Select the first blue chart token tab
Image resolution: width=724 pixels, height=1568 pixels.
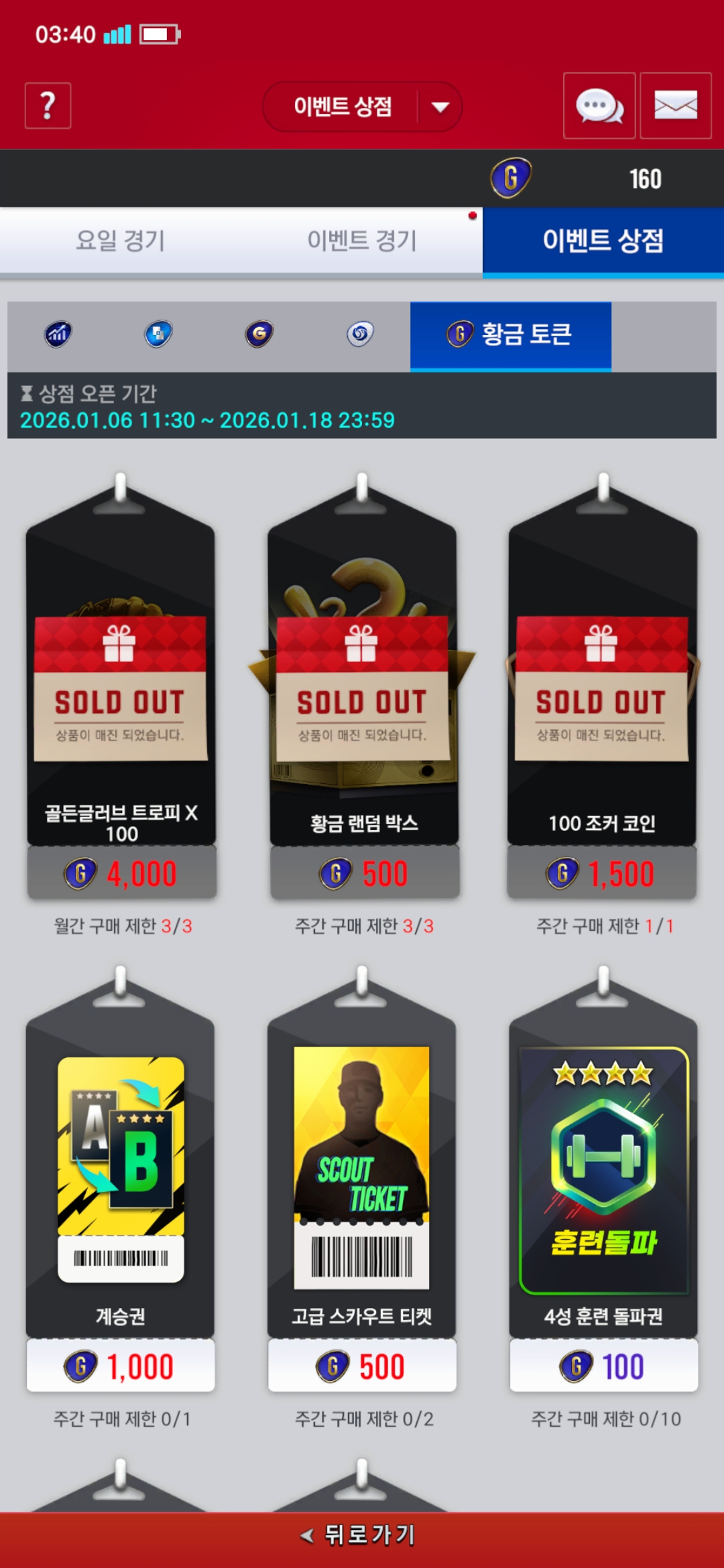coord(58,334)
